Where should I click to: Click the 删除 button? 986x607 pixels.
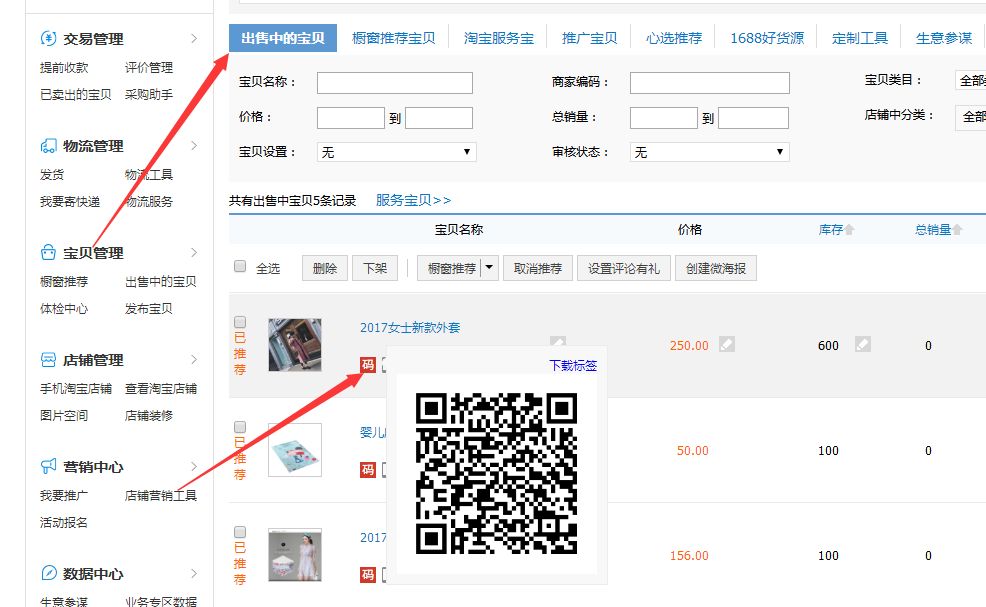[324, 268]
